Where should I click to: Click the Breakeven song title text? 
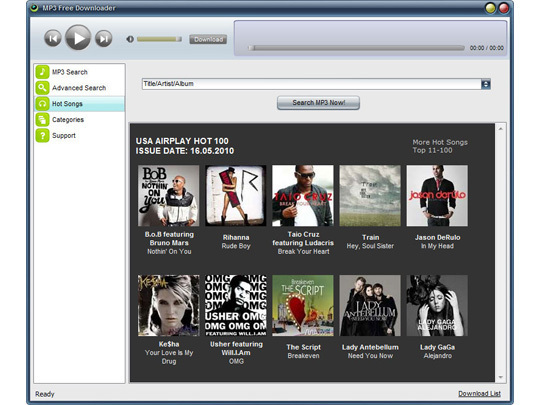click(x=303, y=356)
